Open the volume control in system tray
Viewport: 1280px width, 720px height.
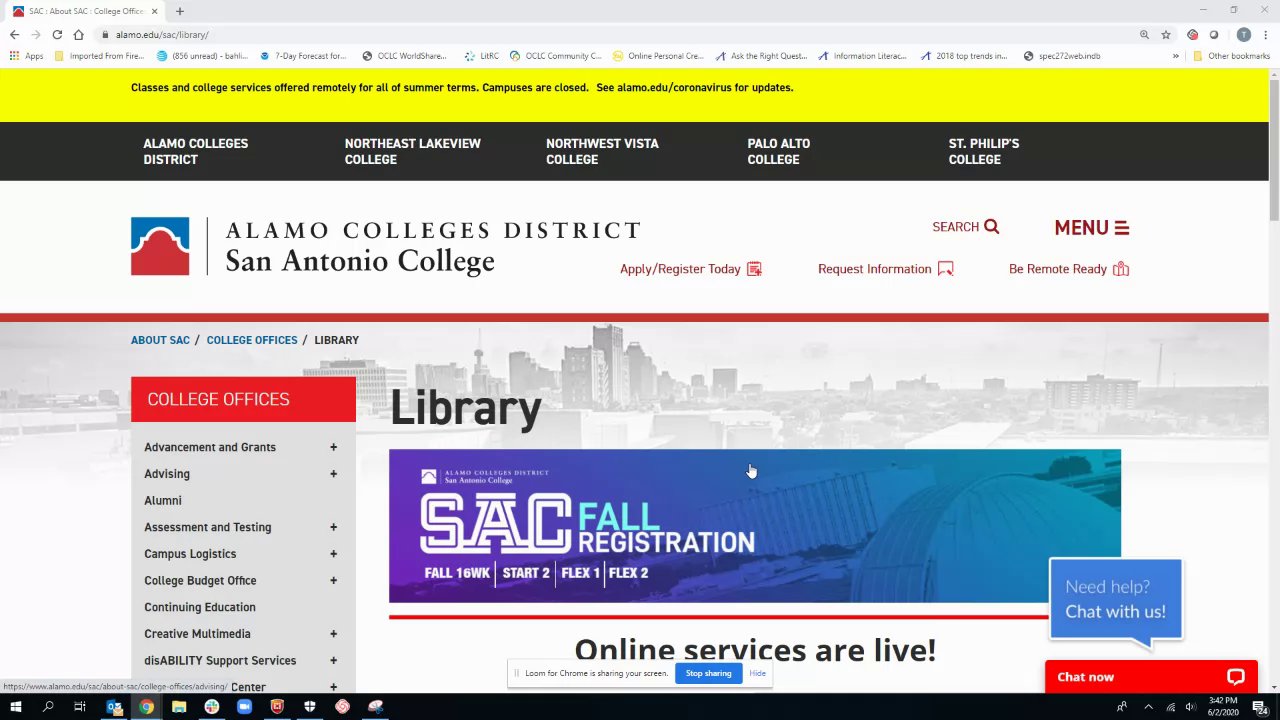tap(1190, 707)
